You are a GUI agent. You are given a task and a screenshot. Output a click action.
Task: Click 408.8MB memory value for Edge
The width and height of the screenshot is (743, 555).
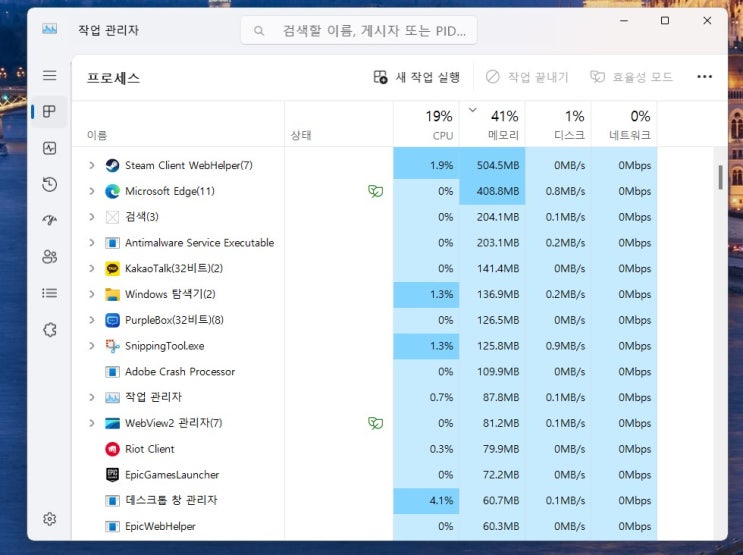coord(498,191)
